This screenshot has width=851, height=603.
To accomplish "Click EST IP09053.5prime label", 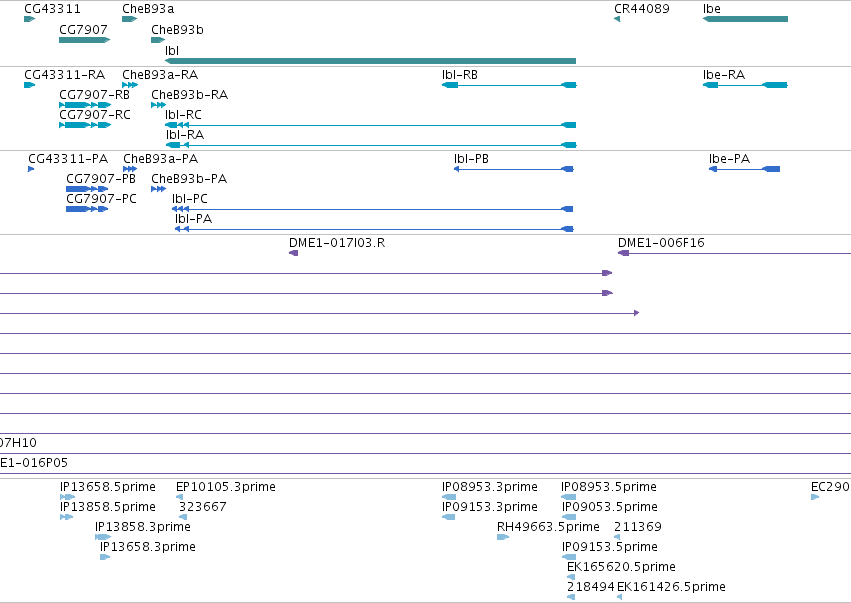I will pos(609,507).
